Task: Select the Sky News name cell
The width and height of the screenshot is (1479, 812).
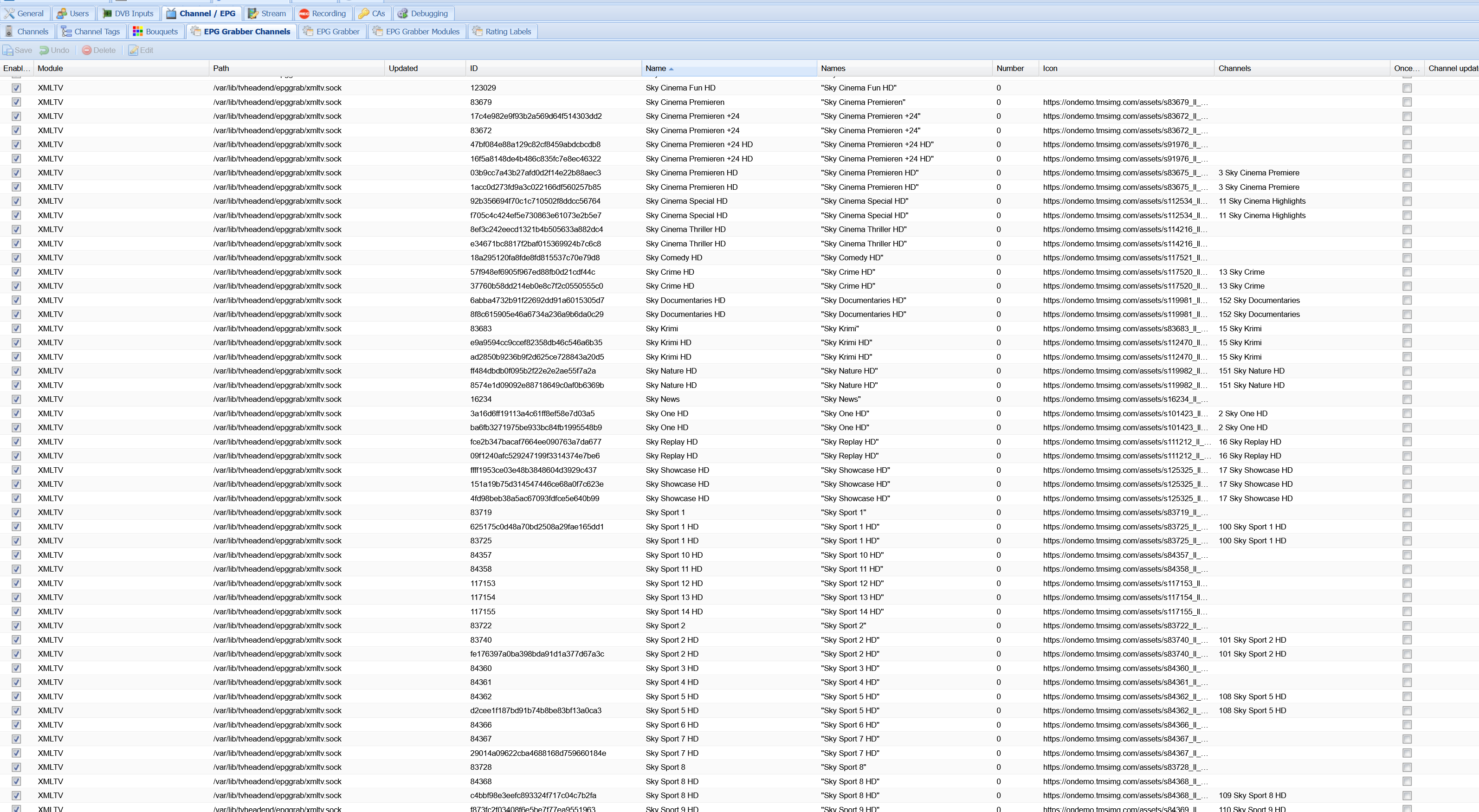Action: coord(729,399)
